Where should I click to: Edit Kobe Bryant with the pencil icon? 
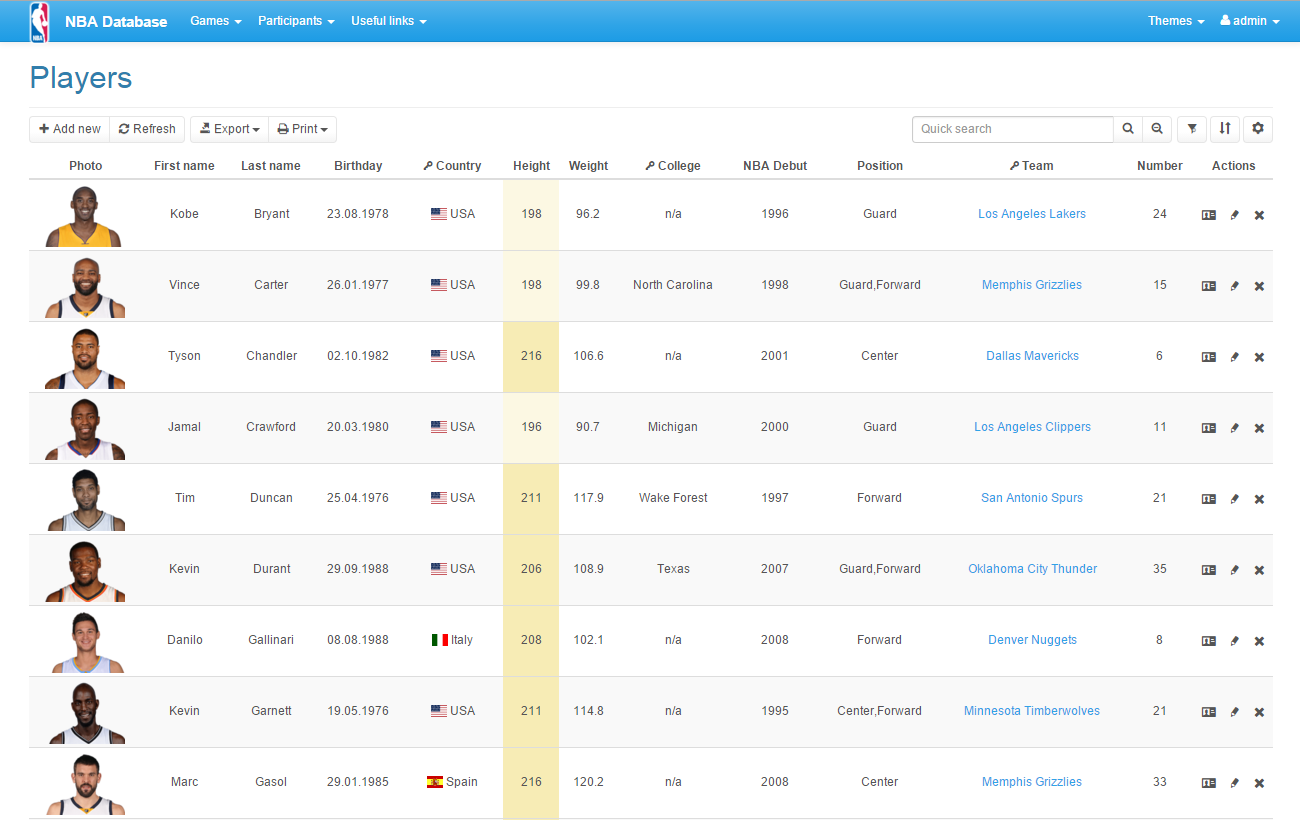(1235, 215)
